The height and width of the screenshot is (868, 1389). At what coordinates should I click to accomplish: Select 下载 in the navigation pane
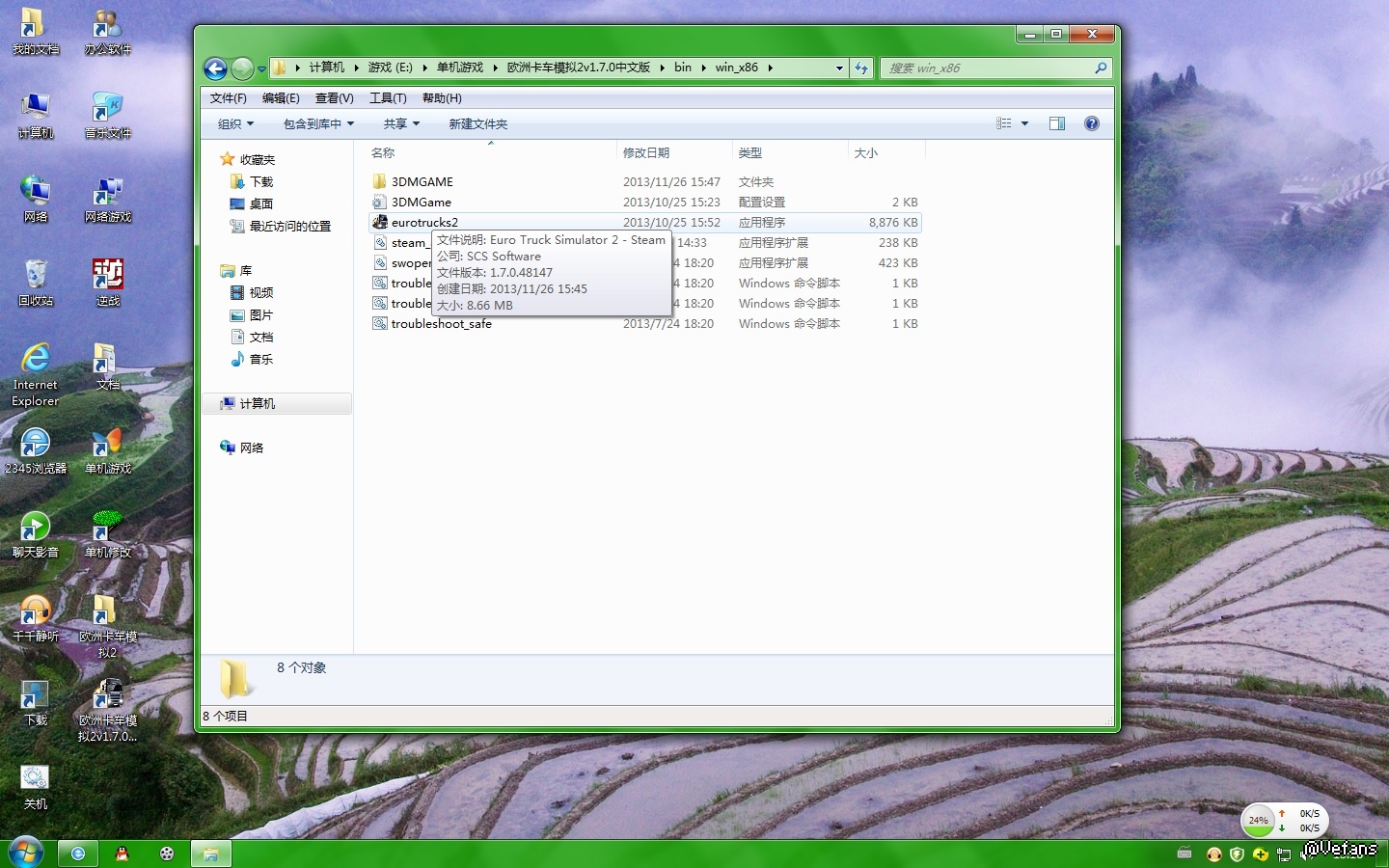coord(252,181)
